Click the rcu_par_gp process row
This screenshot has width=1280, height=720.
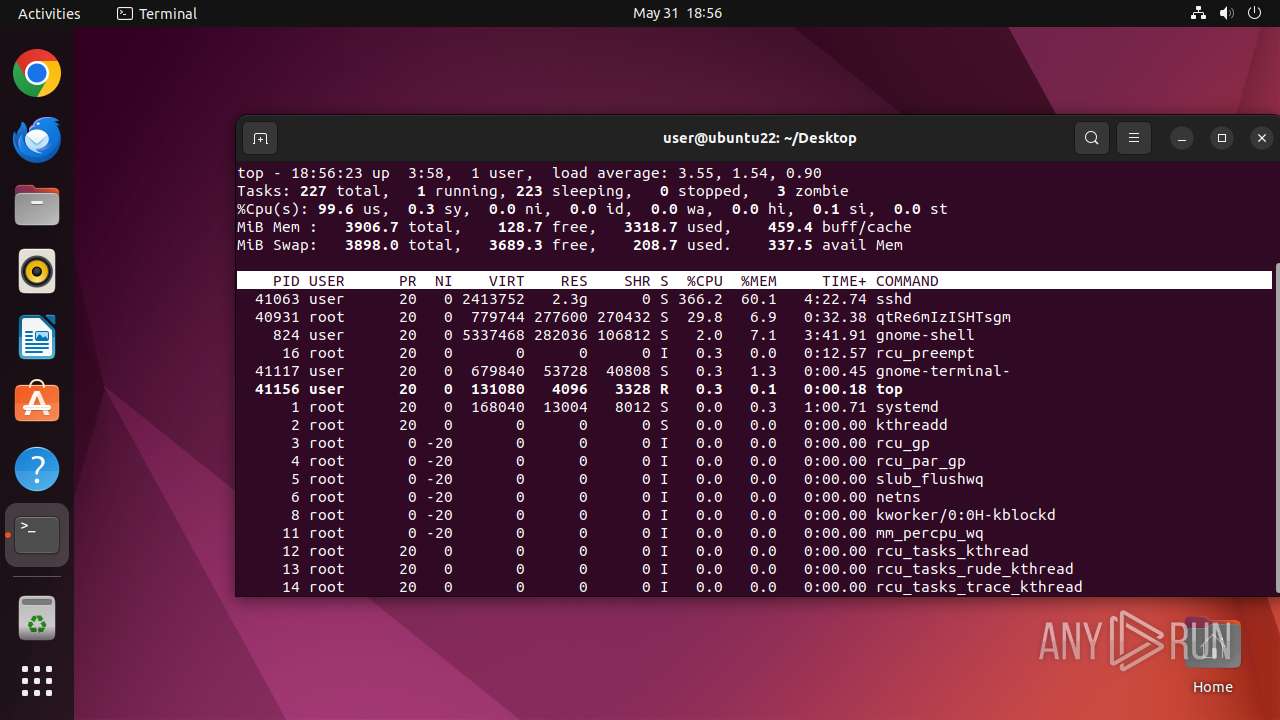click(754, 461)
